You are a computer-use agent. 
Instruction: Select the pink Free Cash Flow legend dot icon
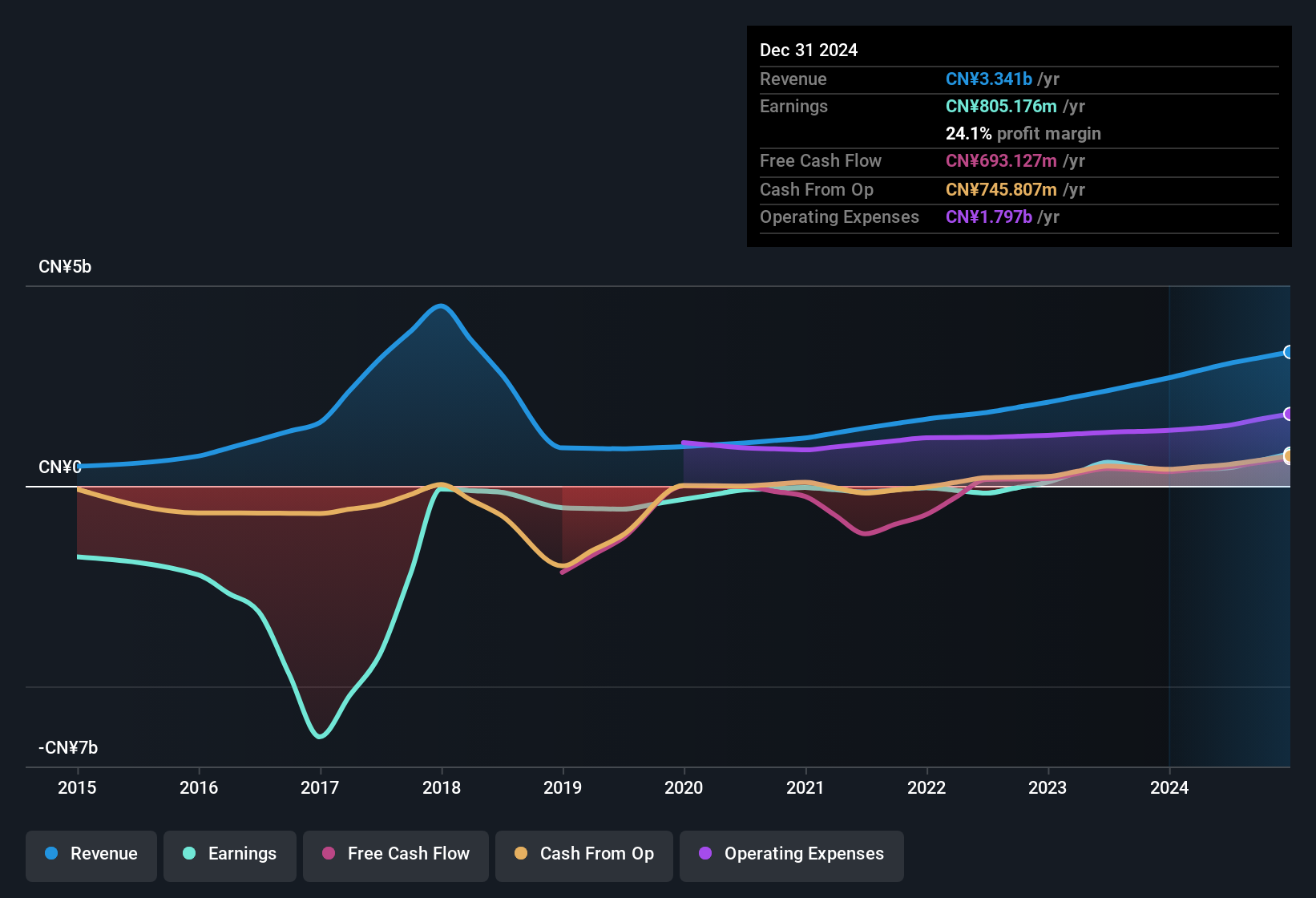click(328, 854)
